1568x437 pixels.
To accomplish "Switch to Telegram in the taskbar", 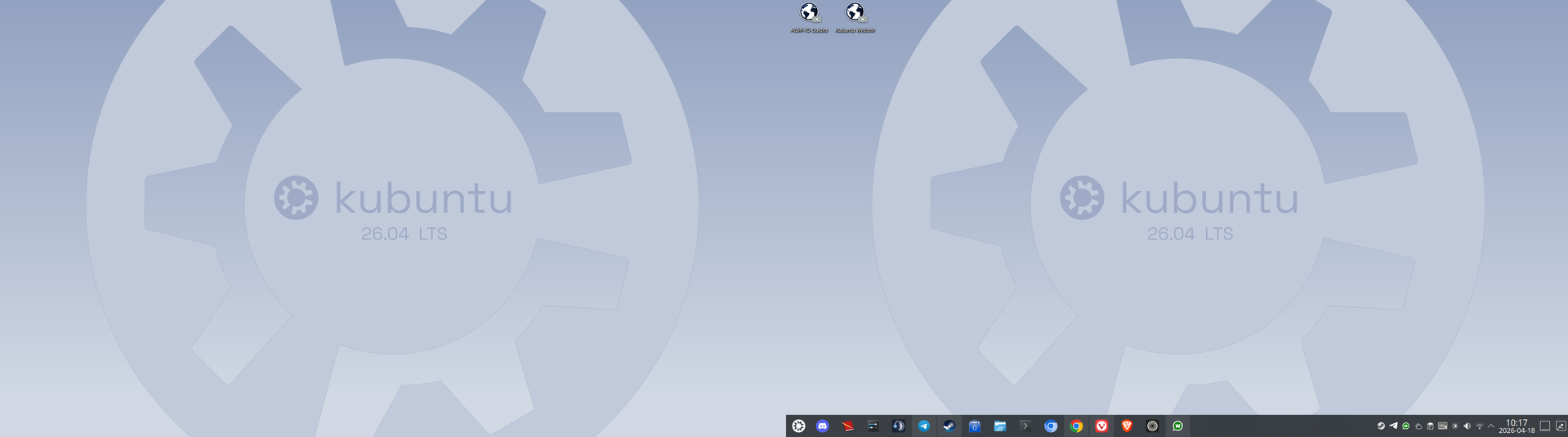I will point(923,426).
